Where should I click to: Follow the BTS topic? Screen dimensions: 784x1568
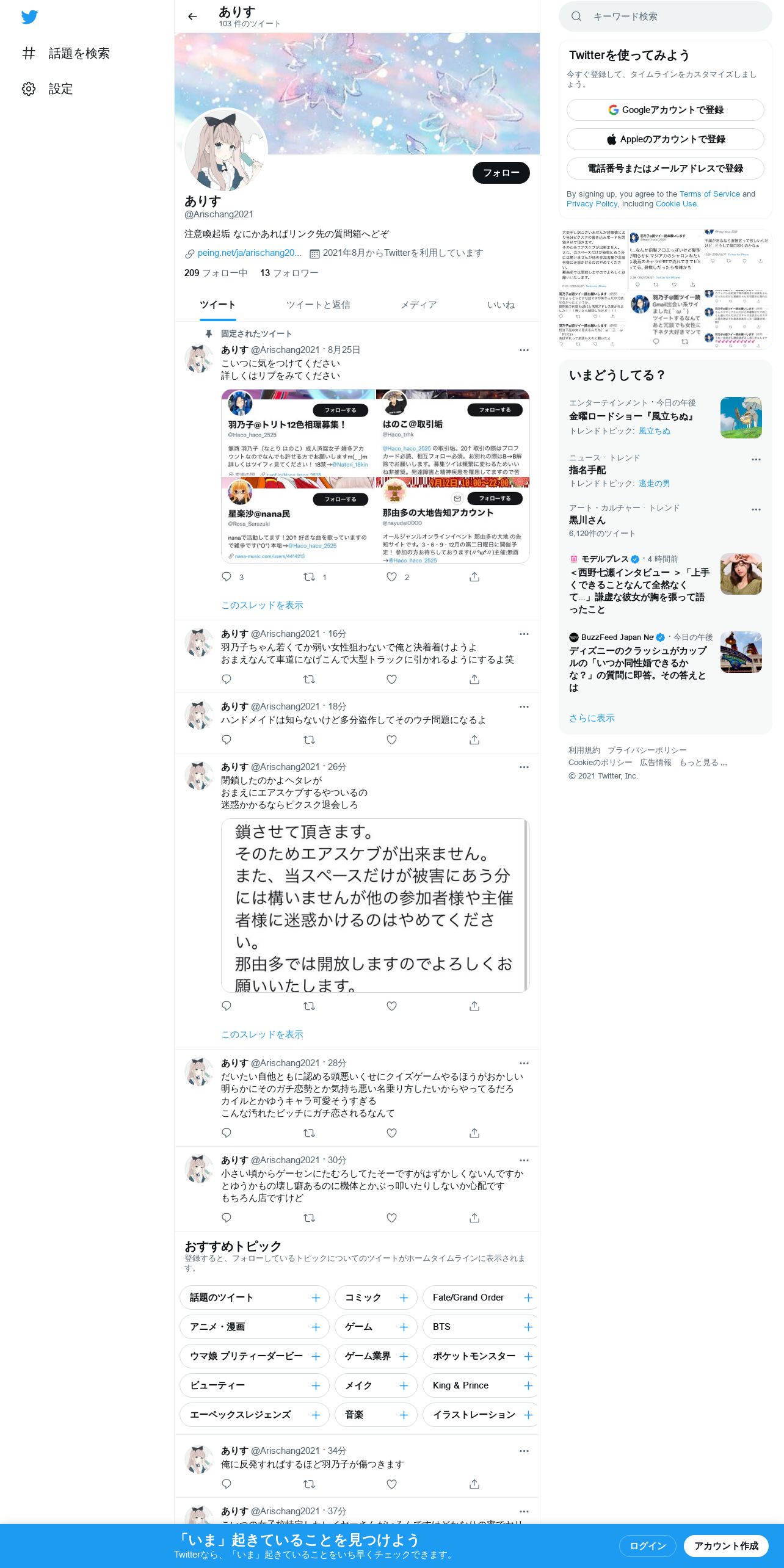tap(528, 1327)
